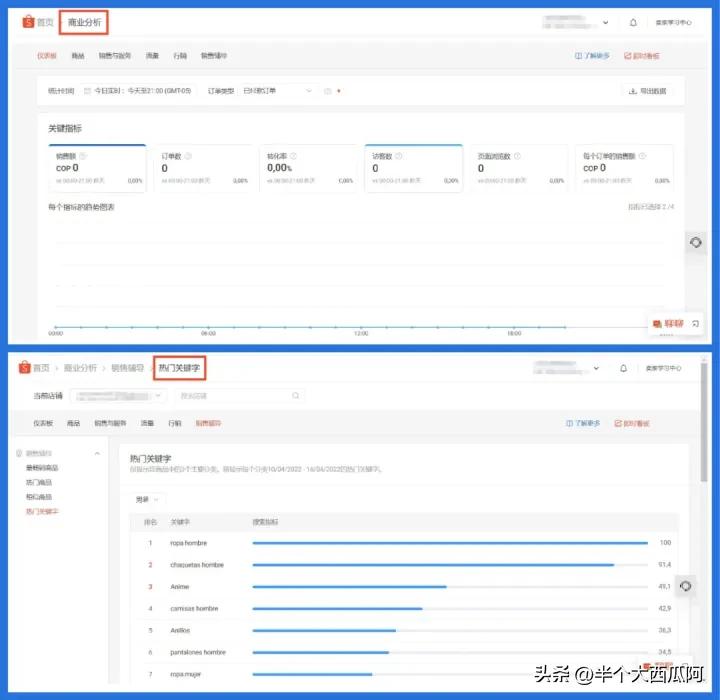Image resolution: width=720 pixels, height=700 pixels.
Task: Open the 聊聊 chat button in top panel
Action: click(x=668, y=324)
